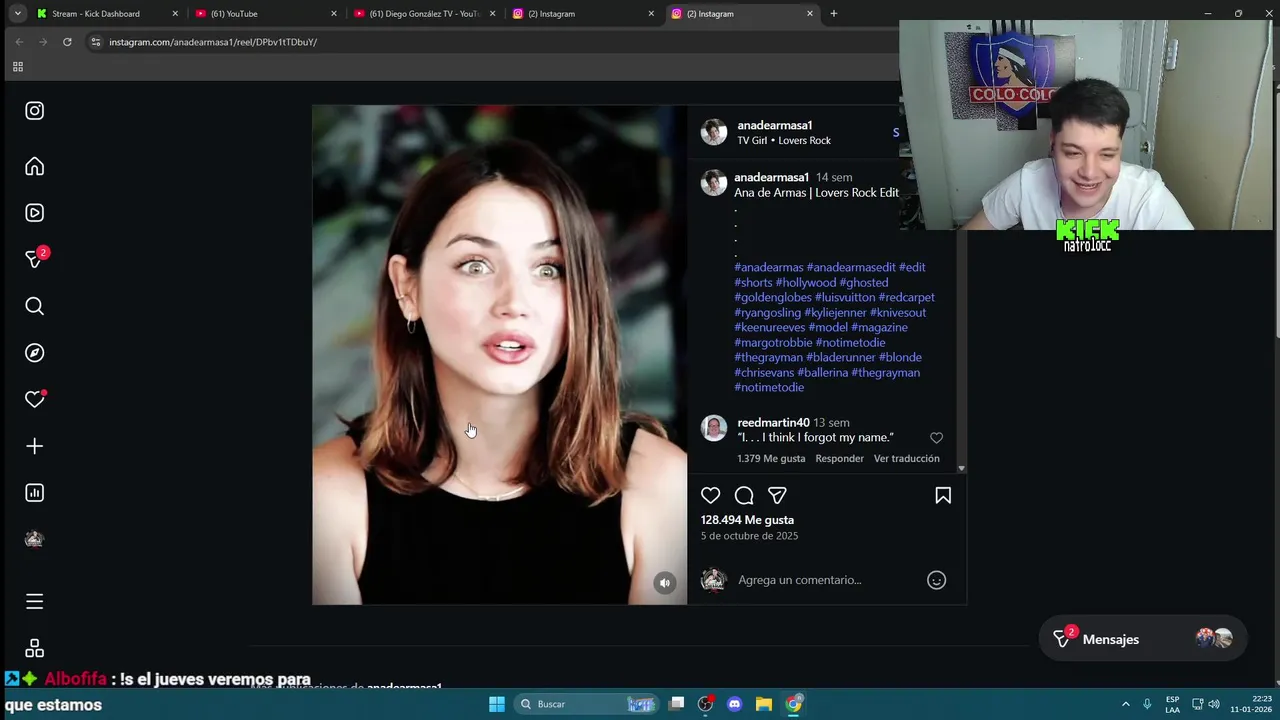The height and width of the screenshot is (720, 1280).
Task: Open reedmartin40 commenter profile name
Action: [773, 422]
